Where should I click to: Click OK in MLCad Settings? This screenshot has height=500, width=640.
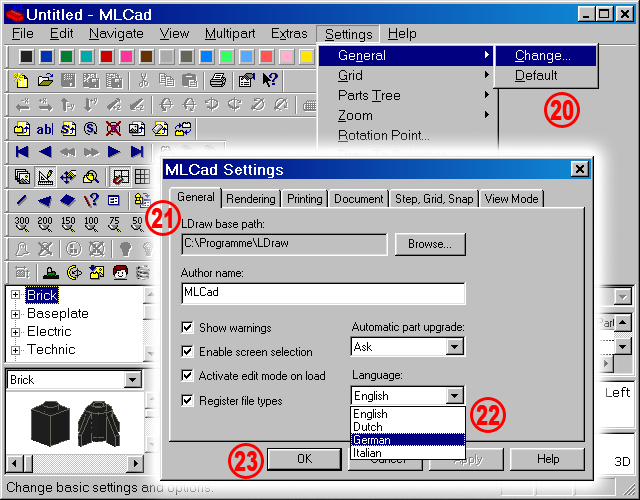point(304,459)
